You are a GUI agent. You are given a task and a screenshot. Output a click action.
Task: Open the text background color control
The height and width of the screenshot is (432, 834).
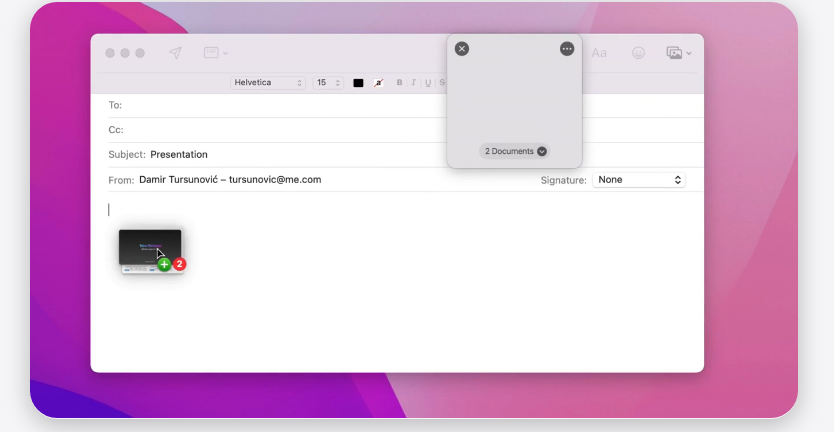[x=378, y=83]
